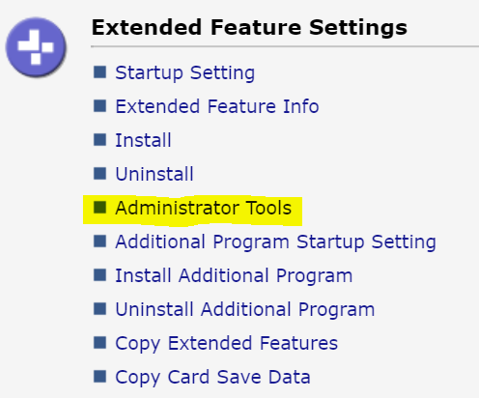This screenshot has height=398, width=480.
Task: Click the bullet beside highlighted Administrator Tools
Action: pos(100,207)
